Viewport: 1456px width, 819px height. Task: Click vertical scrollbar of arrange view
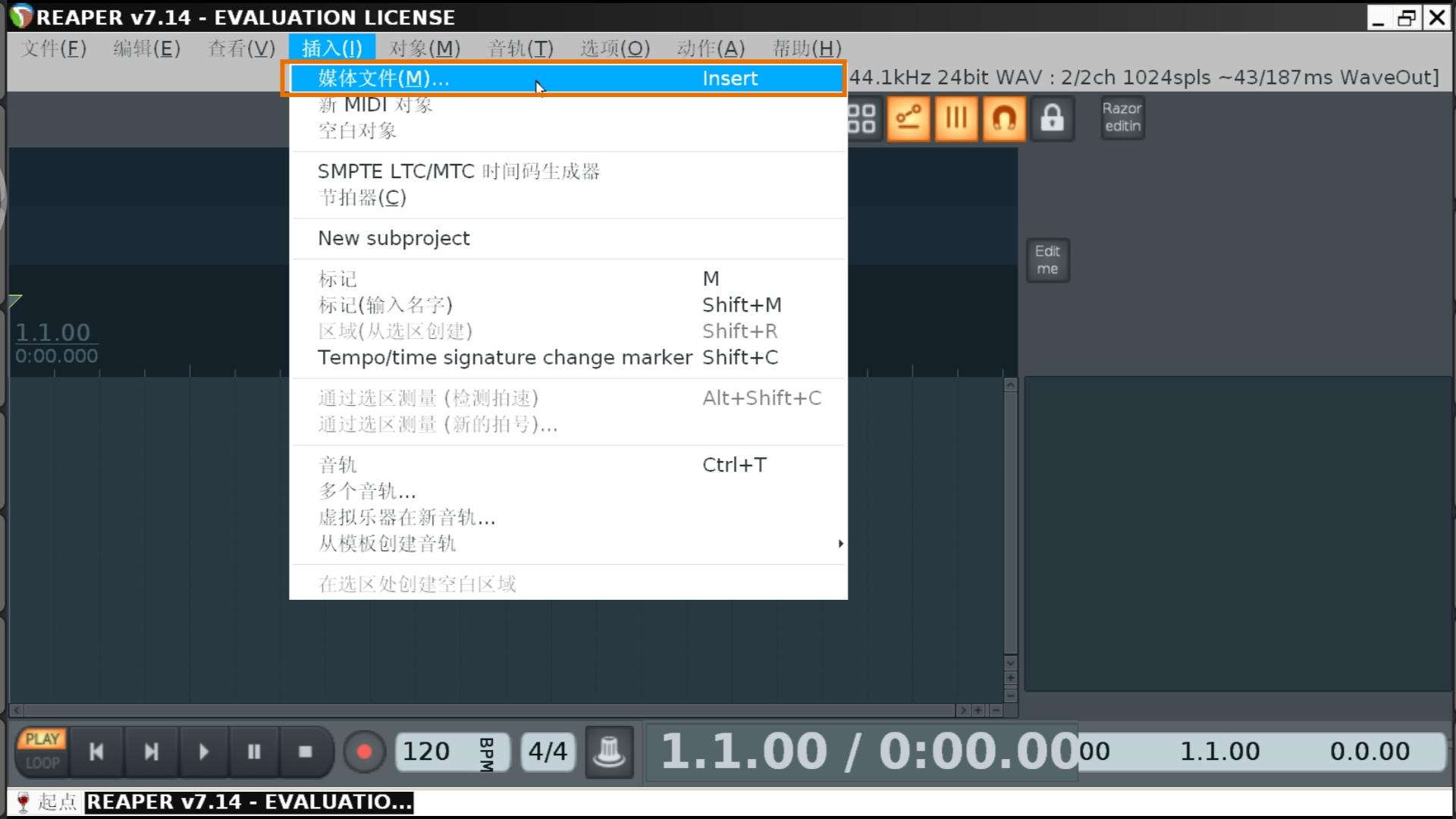coord(1010,522)
